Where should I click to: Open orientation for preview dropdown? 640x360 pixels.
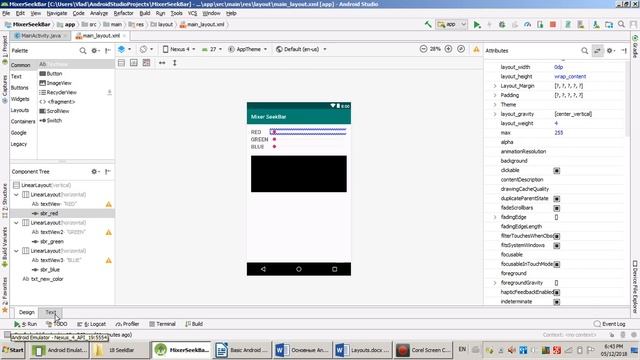pyautogui.click(x=146, y=49)
